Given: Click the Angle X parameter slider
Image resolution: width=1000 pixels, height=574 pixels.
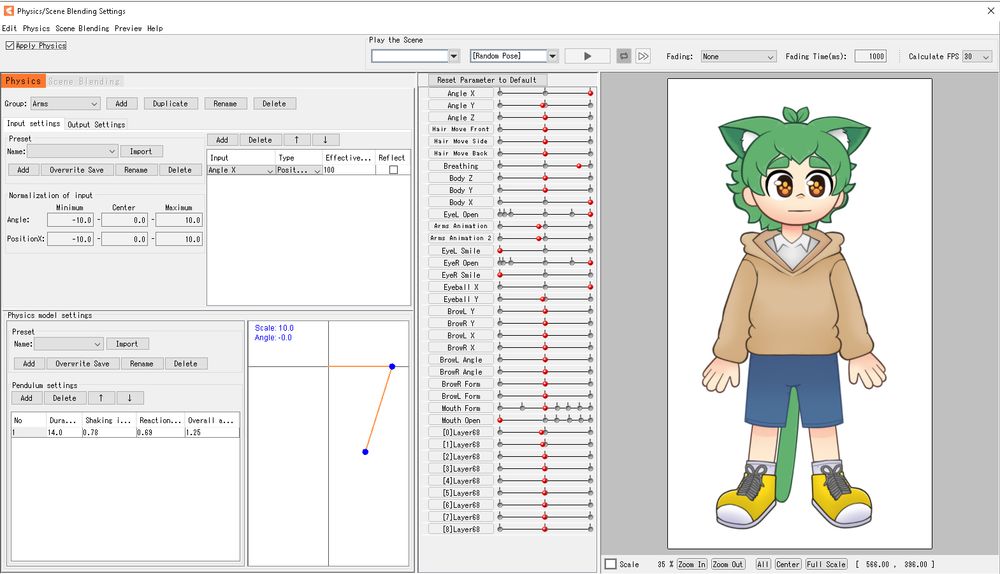Looking at the screenshot, I should 545,93.
